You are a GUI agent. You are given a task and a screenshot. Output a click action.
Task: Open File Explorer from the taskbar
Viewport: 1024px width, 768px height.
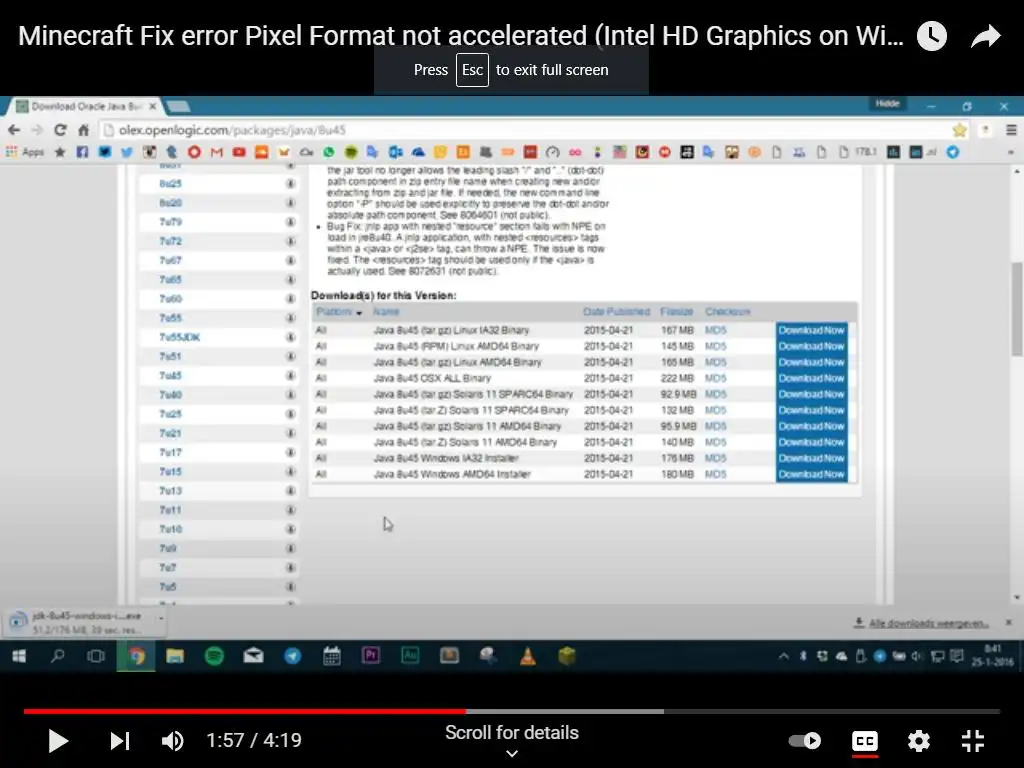pos(174,656)
